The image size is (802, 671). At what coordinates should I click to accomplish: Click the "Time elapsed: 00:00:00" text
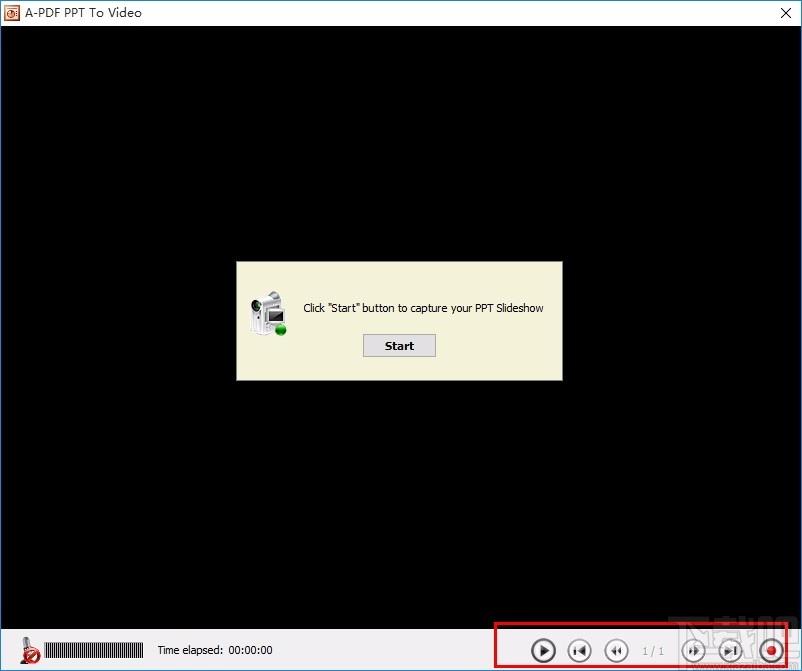click(215, 650)
